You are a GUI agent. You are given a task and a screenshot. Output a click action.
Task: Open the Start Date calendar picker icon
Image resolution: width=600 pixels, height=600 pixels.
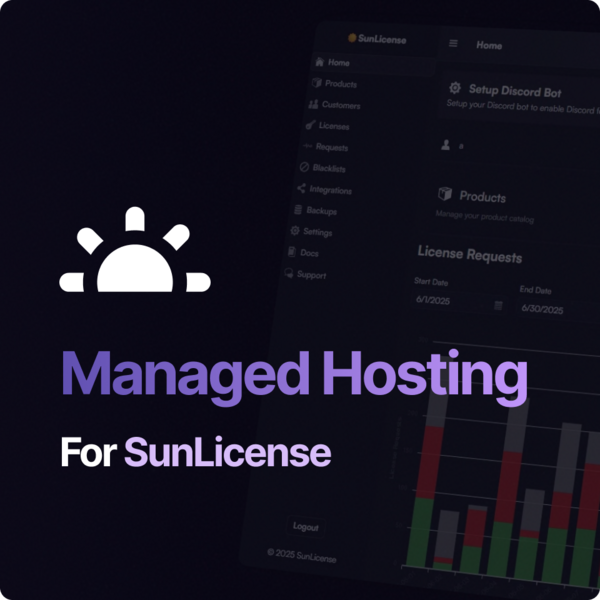pos(498,305)
